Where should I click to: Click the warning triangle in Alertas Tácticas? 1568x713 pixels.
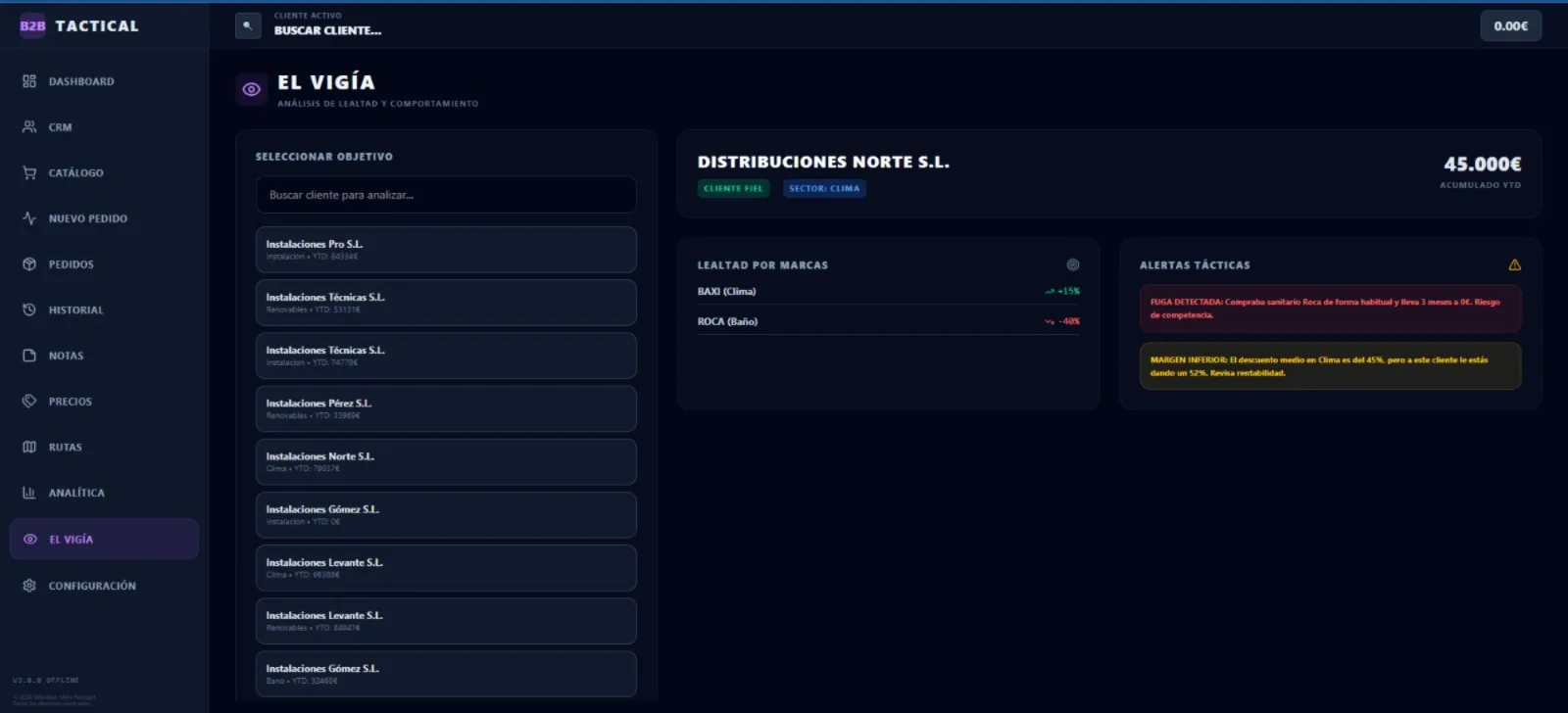(x=1515, y=264)
